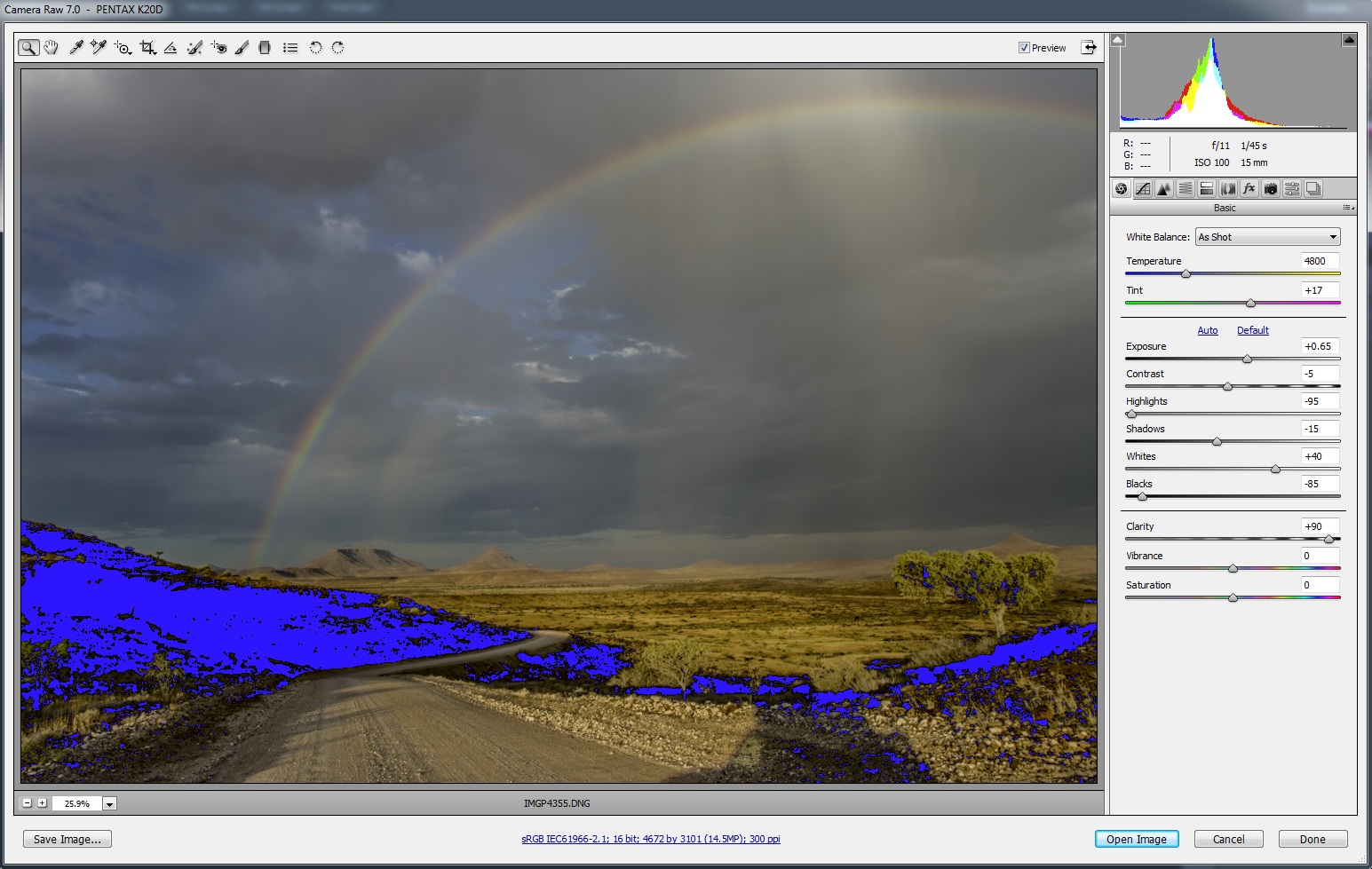Open the Split Toning panel tab
The height and width of the screenshot is (869, 1372).
[x=1207, y=188]
